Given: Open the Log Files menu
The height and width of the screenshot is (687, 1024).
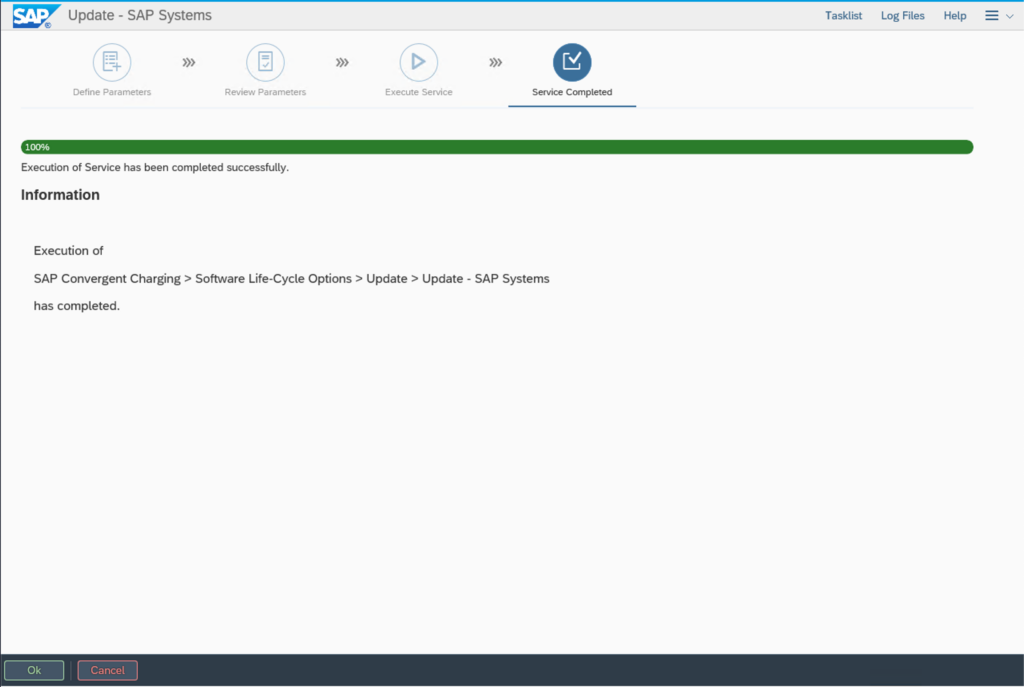Looking at the screenshot, I should (x=903, y=16).
